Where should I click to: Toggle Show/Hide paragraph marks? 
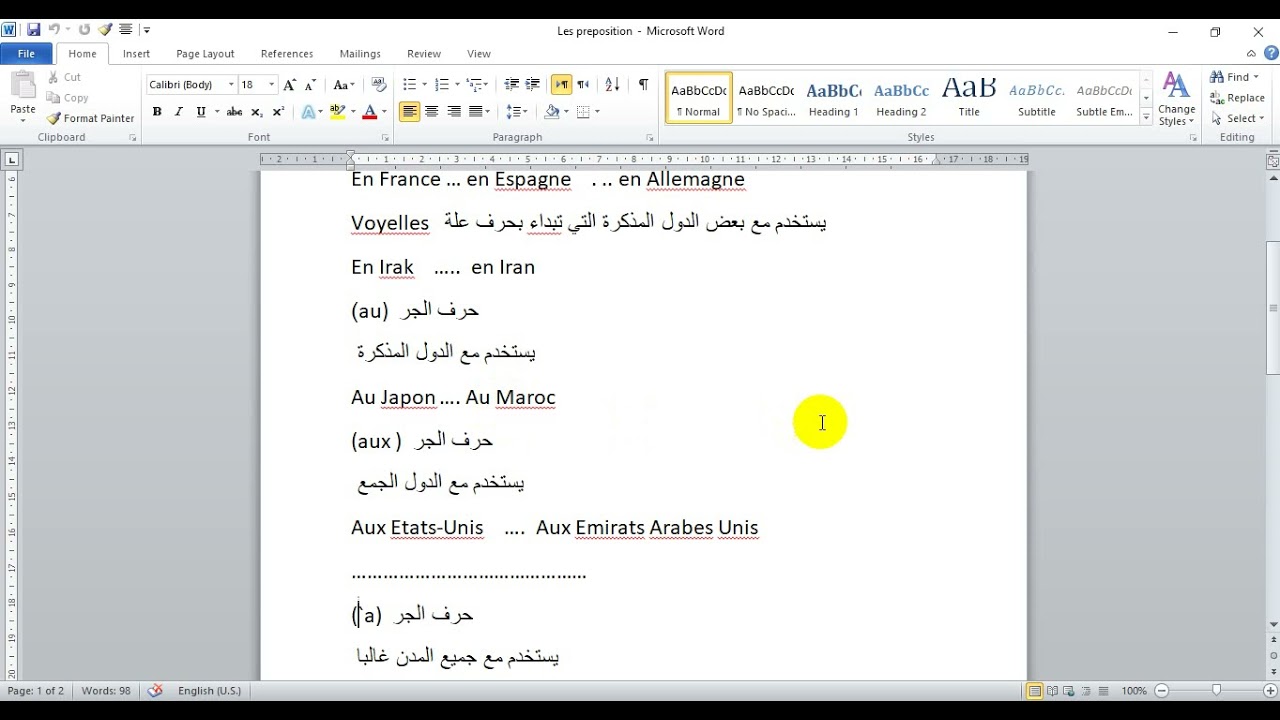coord(643,85)
